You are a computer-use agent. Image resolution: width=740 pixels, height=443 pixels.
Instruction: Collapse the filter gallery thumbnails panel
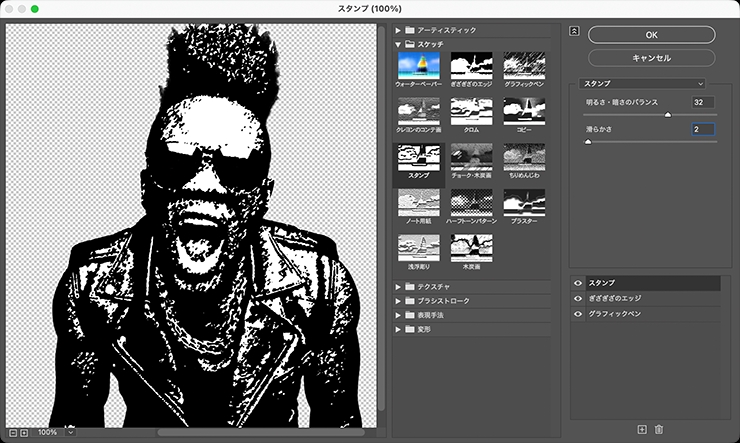[x=574, y=31]
